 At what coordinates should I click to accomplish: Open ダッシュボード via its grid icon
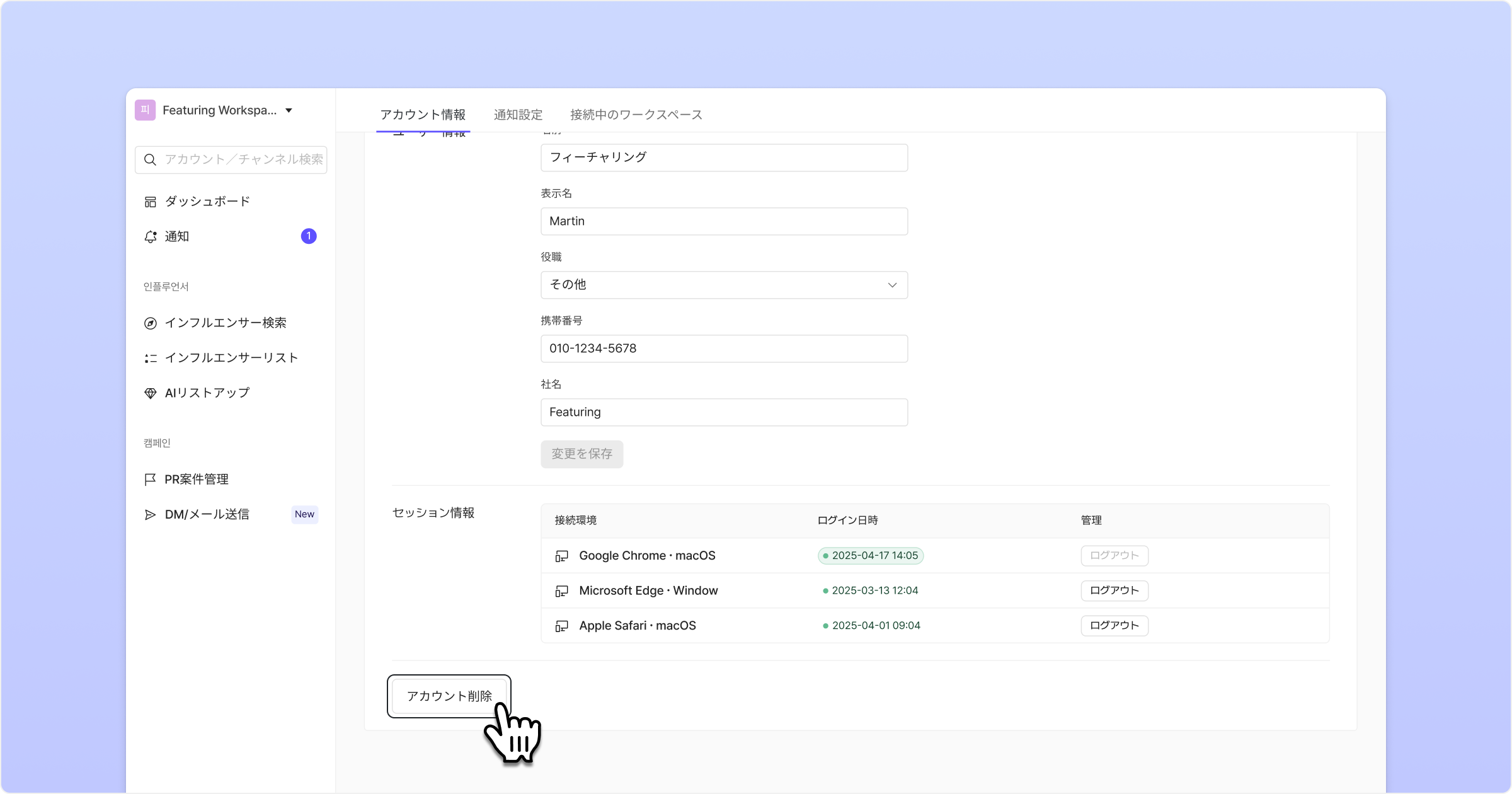[x=150, y=202]
